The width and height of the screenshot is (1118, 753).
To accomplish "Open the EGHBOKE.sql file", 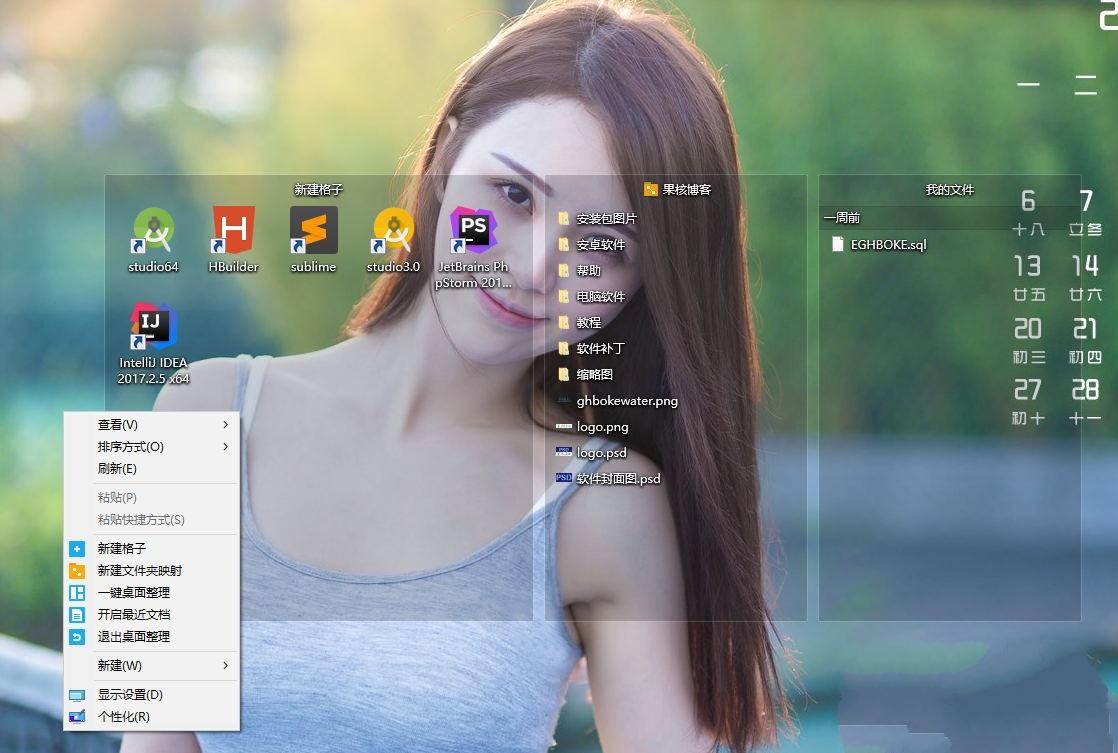I will coord(888,244).
